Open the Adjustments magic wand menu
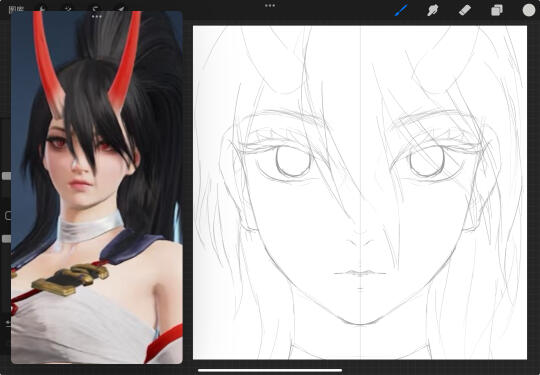This screenshot has width=540, height=375. (x=68, y=9)
